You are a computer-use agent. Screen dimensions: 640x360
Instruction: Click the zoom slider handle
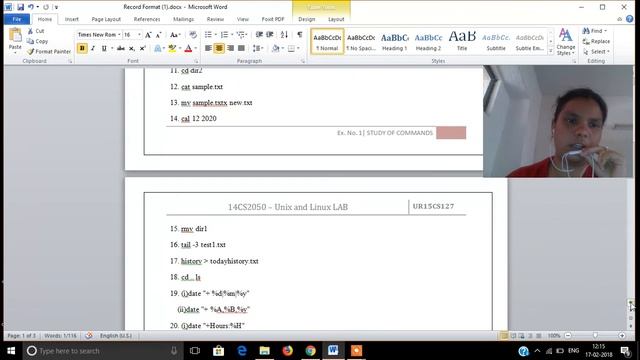596,336
